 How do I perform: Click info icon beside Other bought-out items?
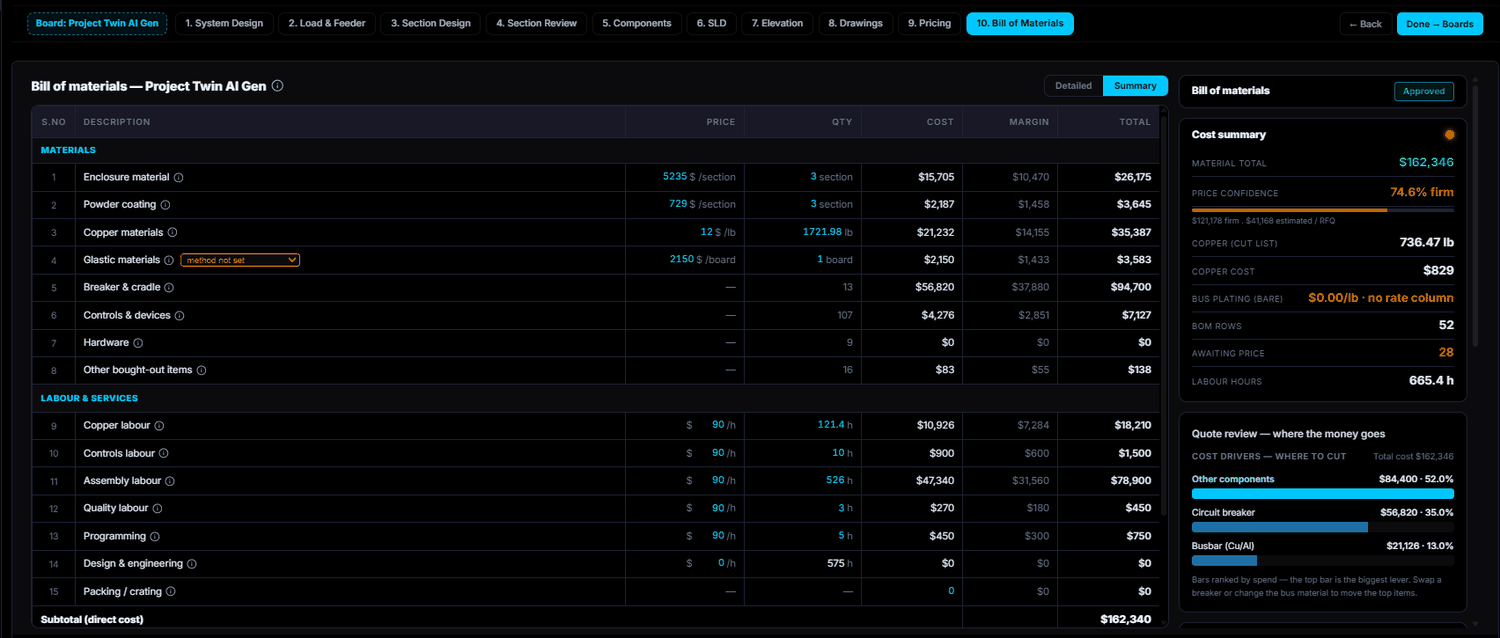click(x=201, y=370)
